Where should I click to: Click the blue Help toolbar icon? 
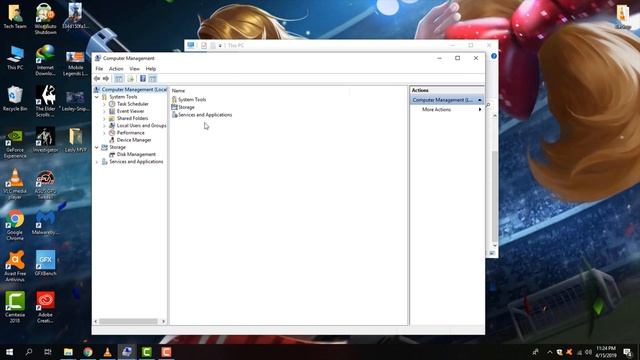click(143, 78)
